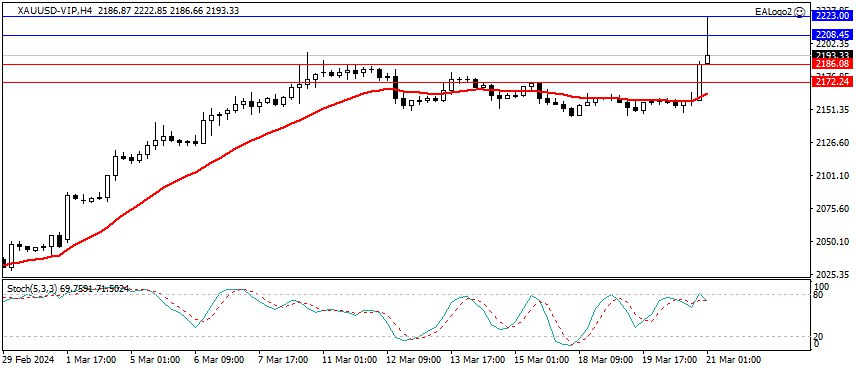Click the 100 level on Stochastic scale
Image resolution: width=856 pixels, height=371 pixels.
click(821, 286)
